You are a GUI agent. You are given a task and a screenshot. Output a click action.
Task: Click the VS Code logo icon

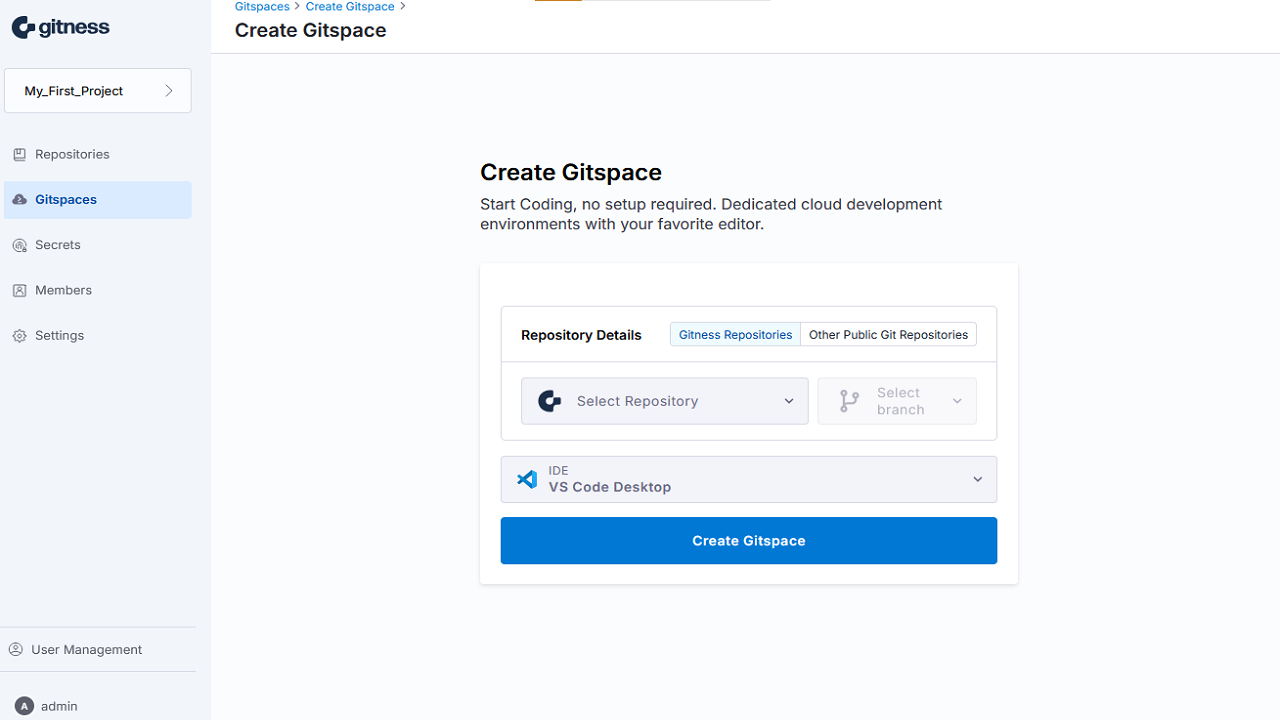click(527, 479)
